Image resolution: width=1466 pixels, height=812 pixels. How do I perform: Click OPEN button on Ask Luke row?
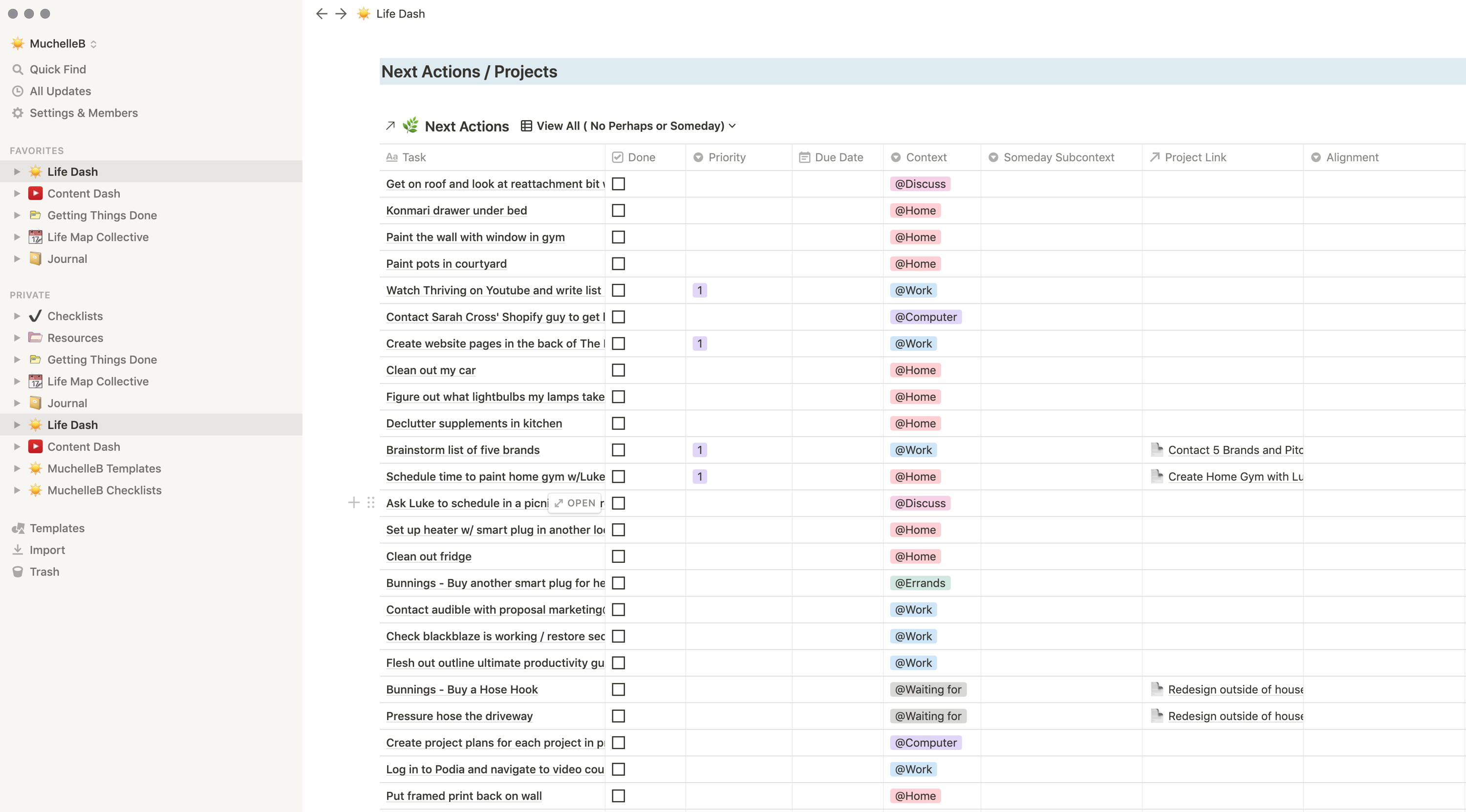[575, 502]
